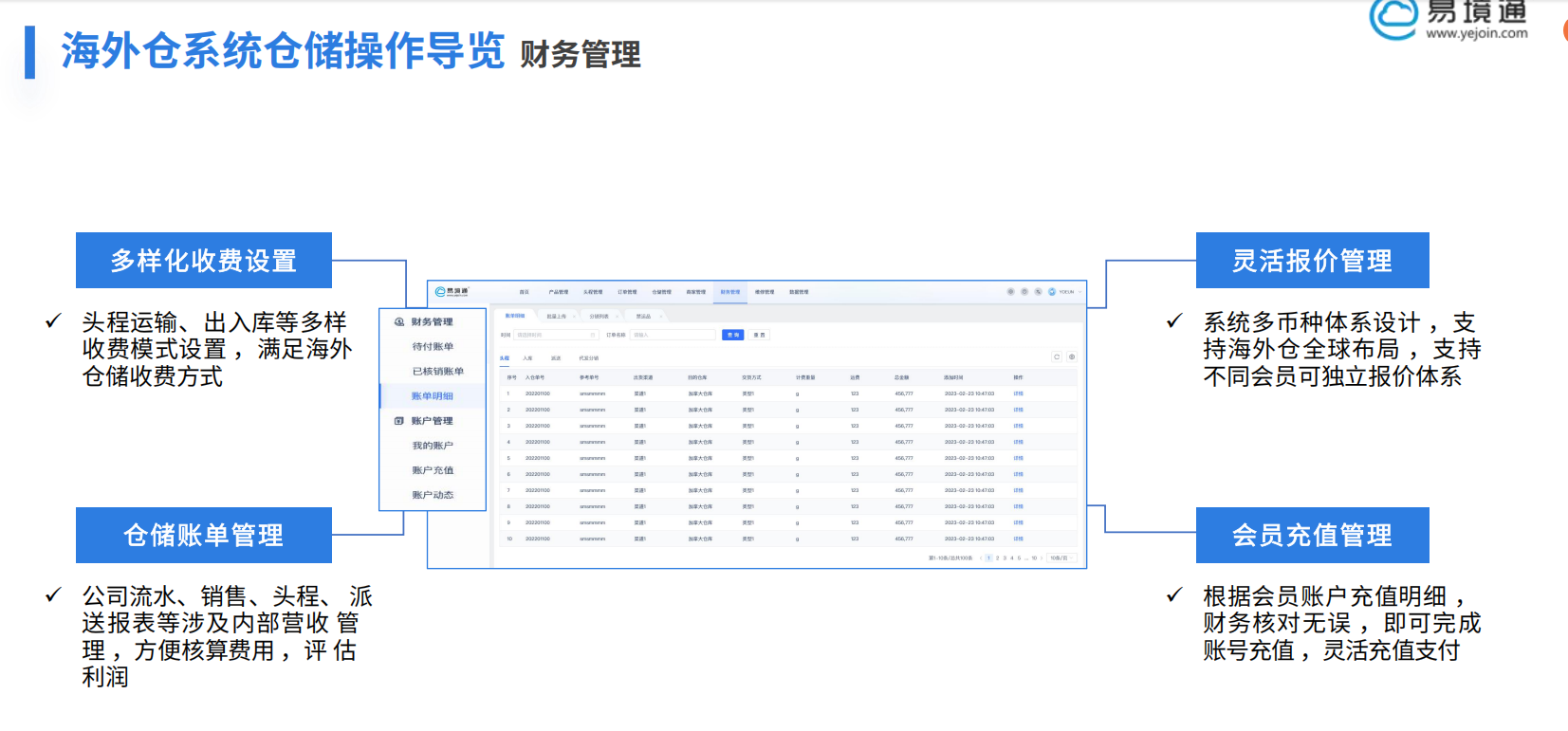Image resolution: width=1568 pixels, height=731 pixels.
Task: Open 订单管理 in the top navigation
Action: [x=627, y=292]
